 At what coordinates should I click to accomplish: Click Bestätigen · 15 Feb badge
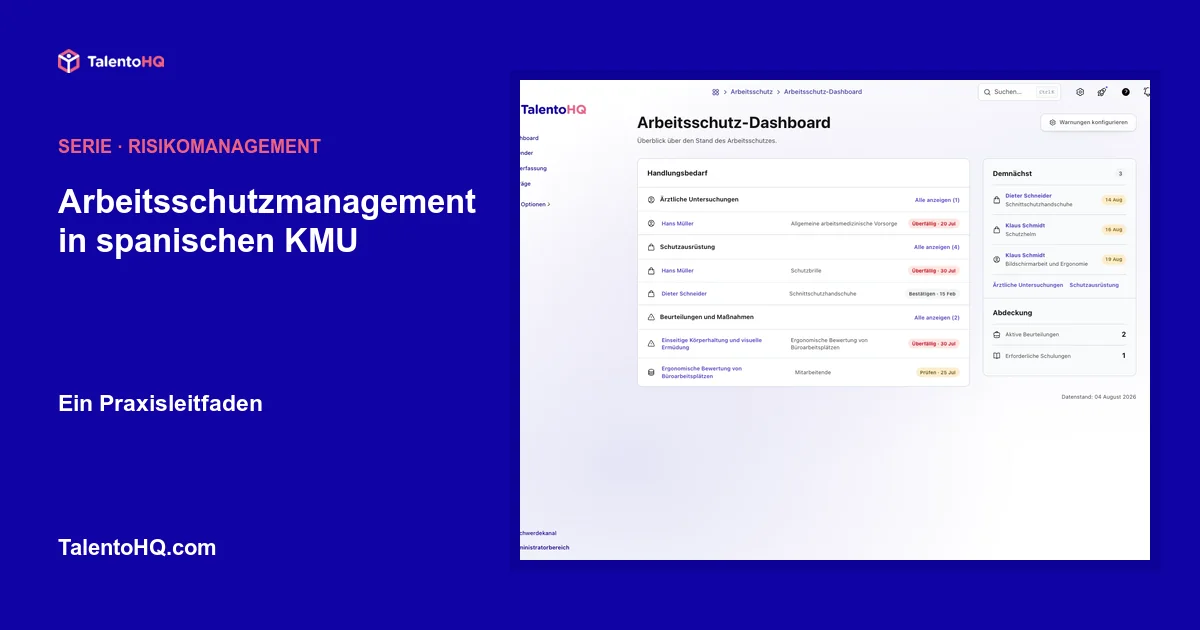[x=932, y=294]
